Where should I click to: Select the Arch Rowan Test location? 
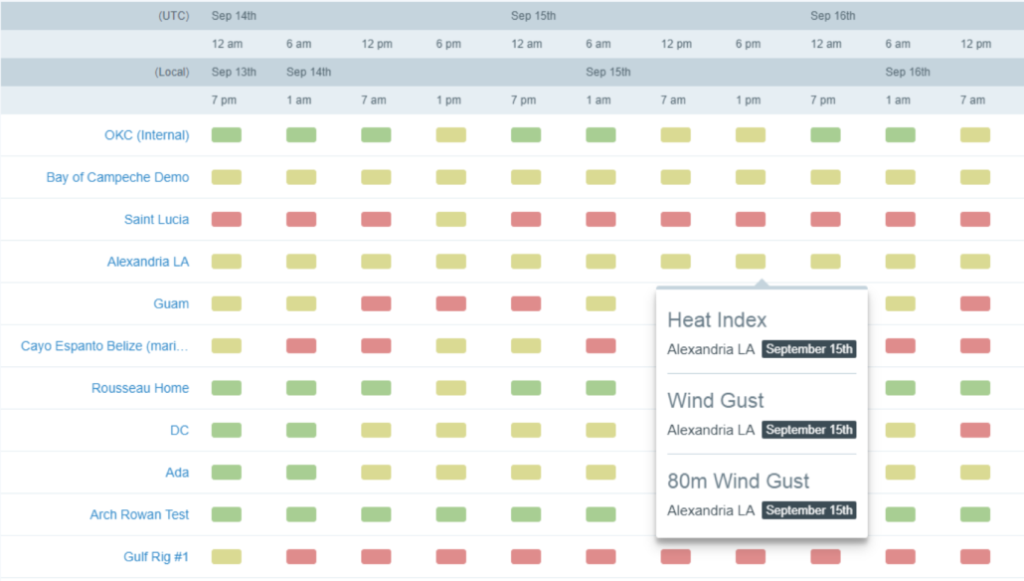(139, 514)
